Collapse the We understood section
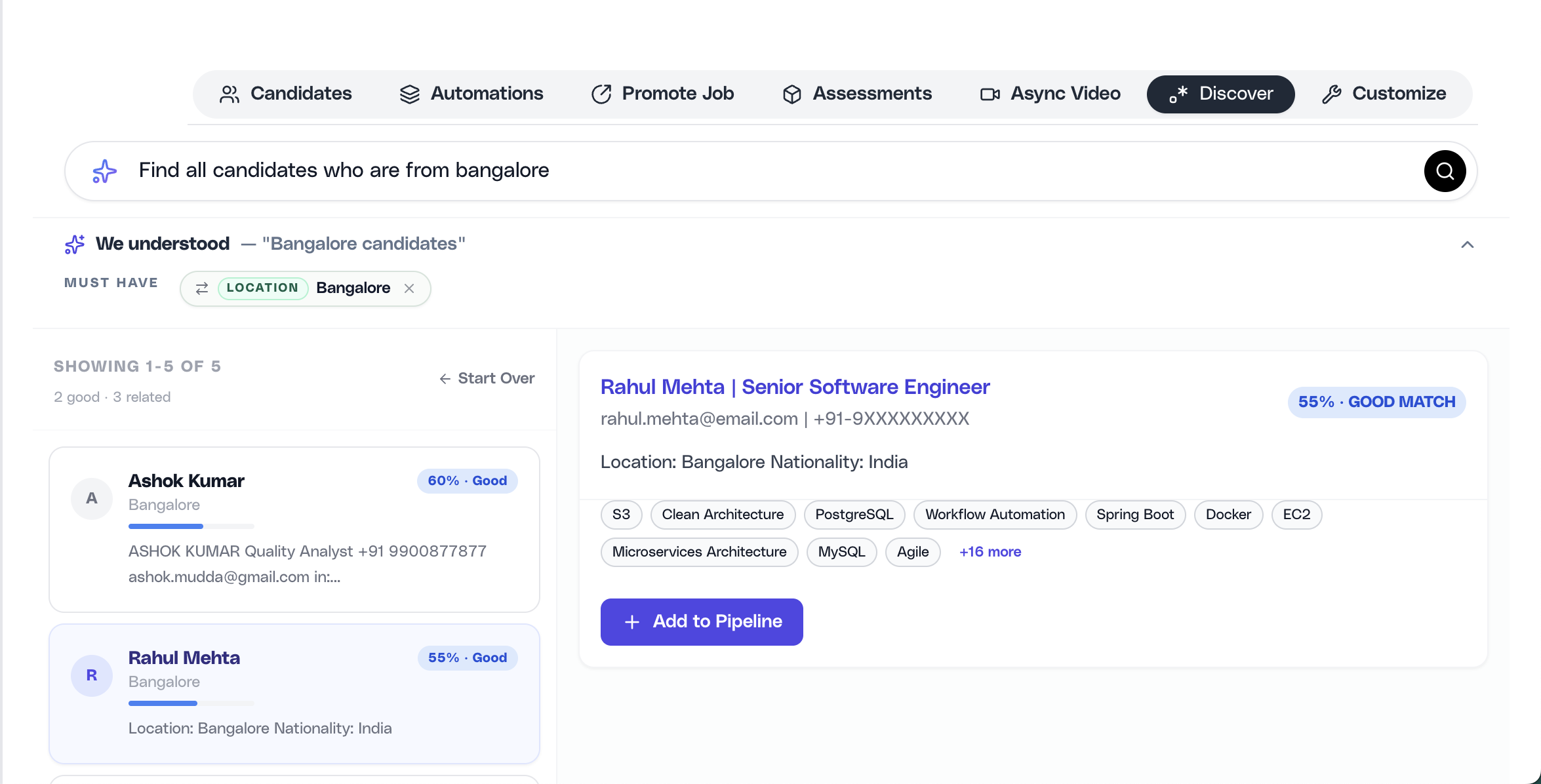Image resolution: width=1541 pixels, height=784 pixels. point(1467,244)
